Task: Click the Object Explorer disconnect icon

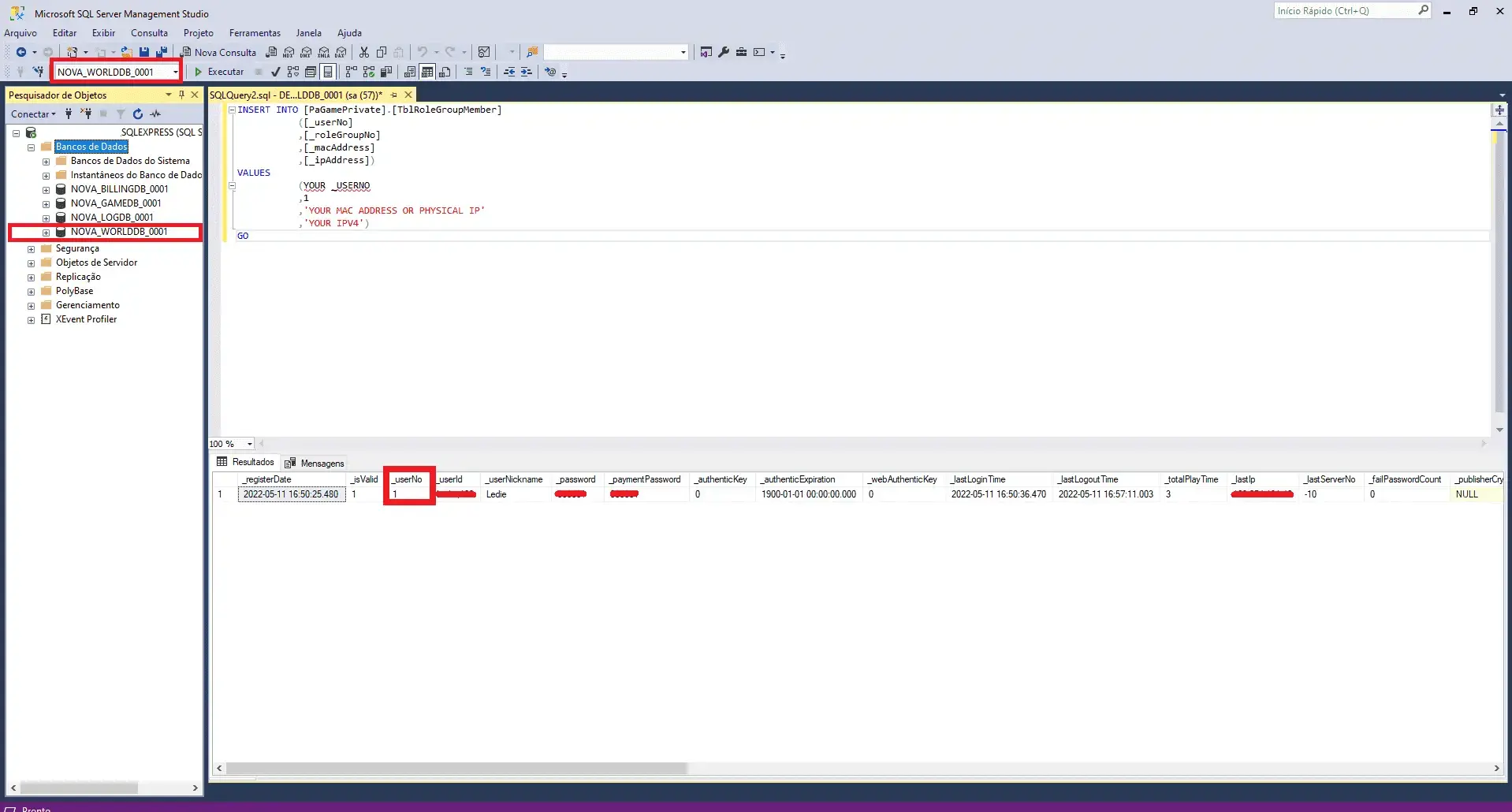Action: [86, 114]
